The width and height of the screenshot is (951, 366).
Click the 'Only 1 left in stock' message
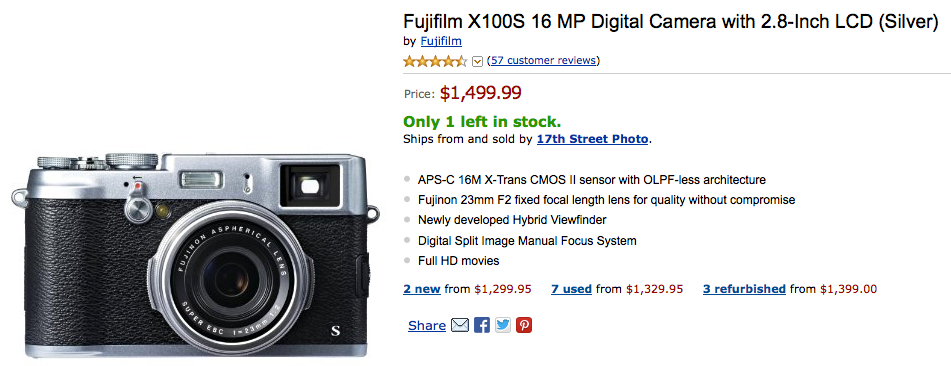pyautogui.click(x=482, y=121)
